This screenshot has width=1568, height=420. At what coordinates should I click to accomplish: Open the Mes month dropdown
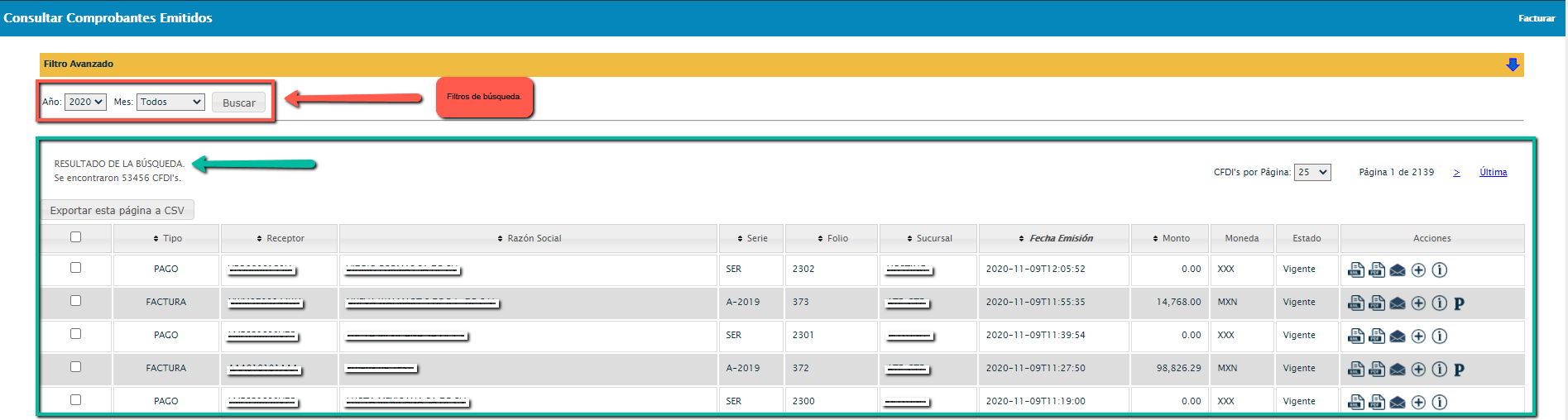170,102
